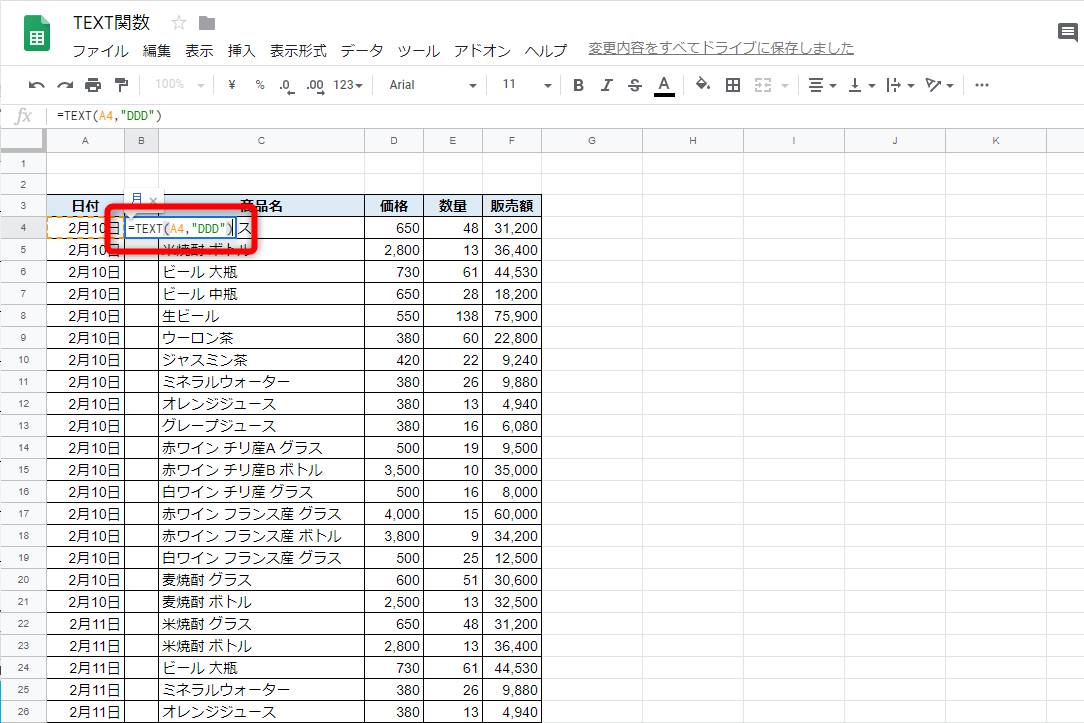Open the 表示形式 menu
The width and height of the screenshot is (1084, 723).
[x=298, y=50]
